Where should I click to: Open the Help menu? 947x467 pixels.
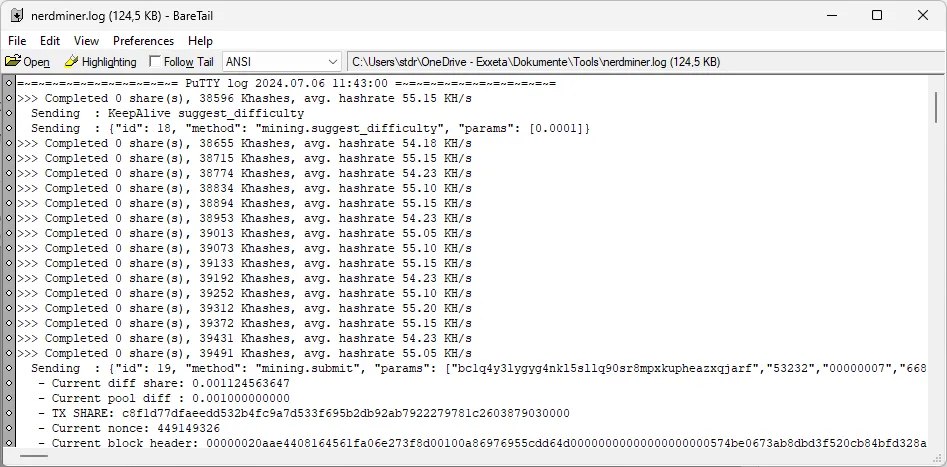click(200, 41)
